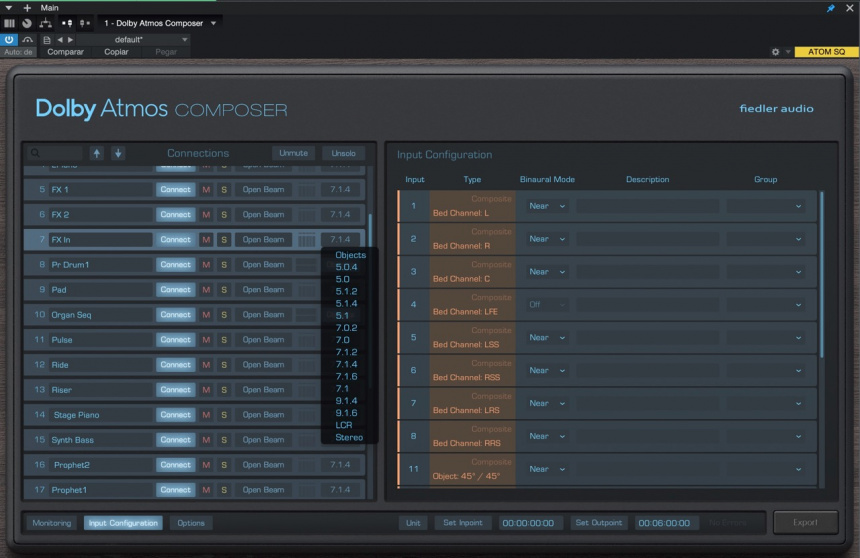The image size is (860, 558).
Task: Solo the Pr Drum1 connection
Action: 224,264
